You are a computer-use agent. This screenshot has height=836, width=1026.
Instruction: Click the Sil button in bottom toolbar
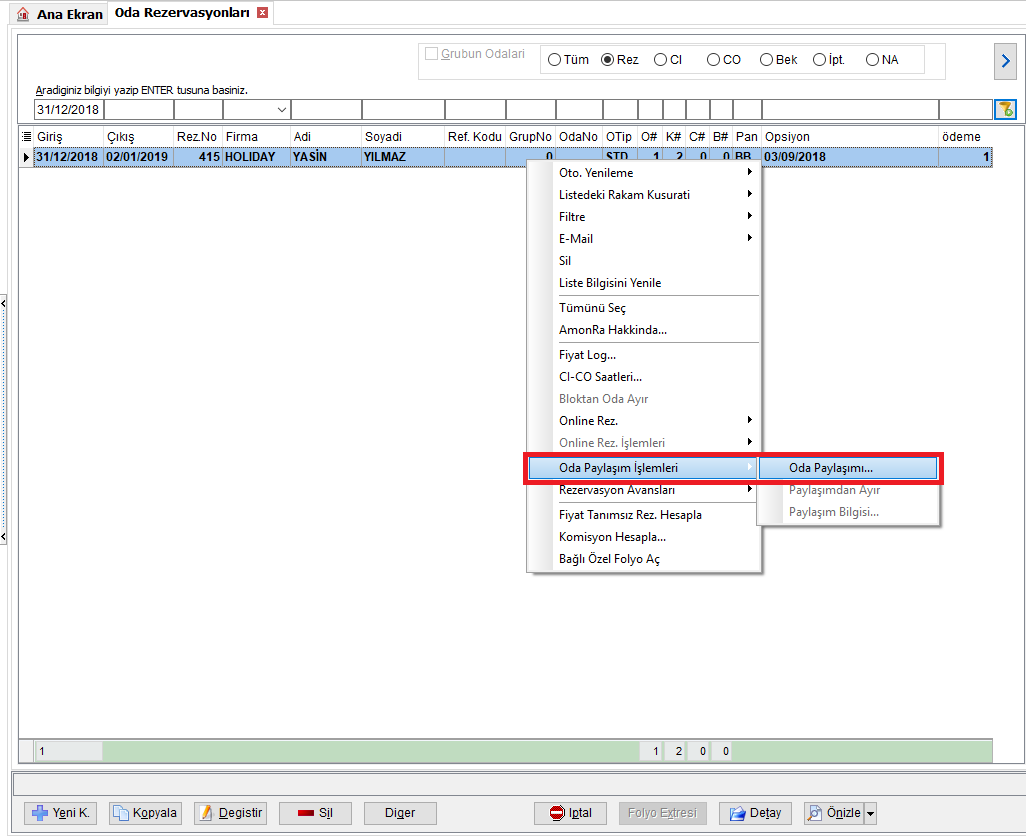[x=315, y=813]
